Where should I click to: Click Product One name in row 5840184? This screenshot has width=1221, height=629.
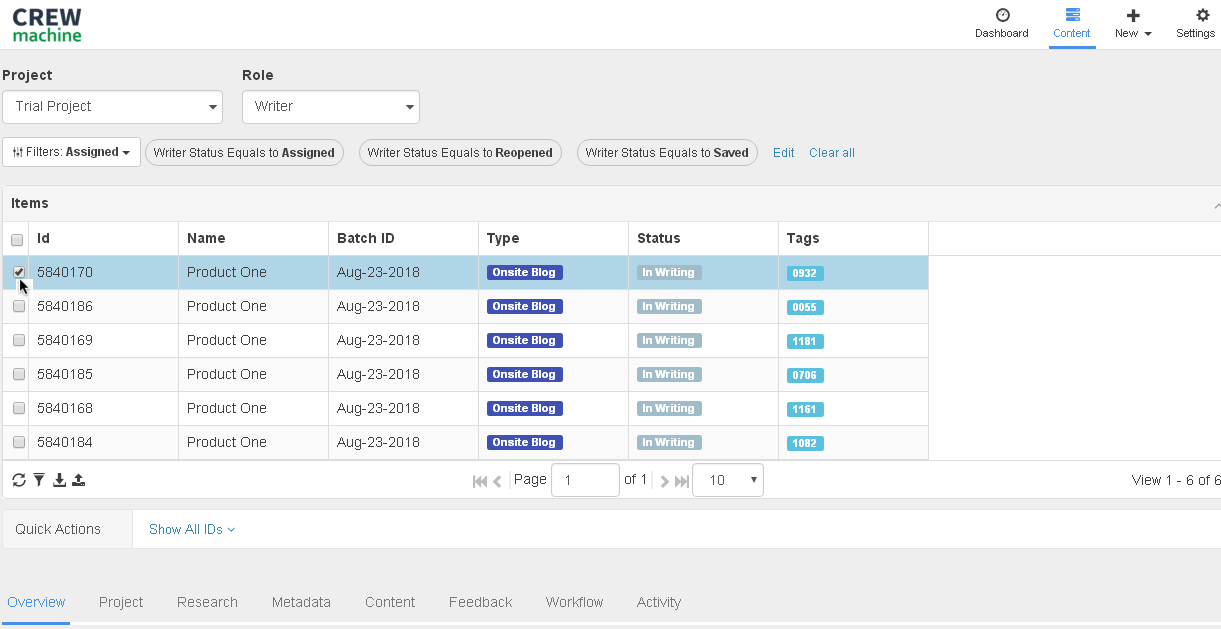tap(227, 442)
